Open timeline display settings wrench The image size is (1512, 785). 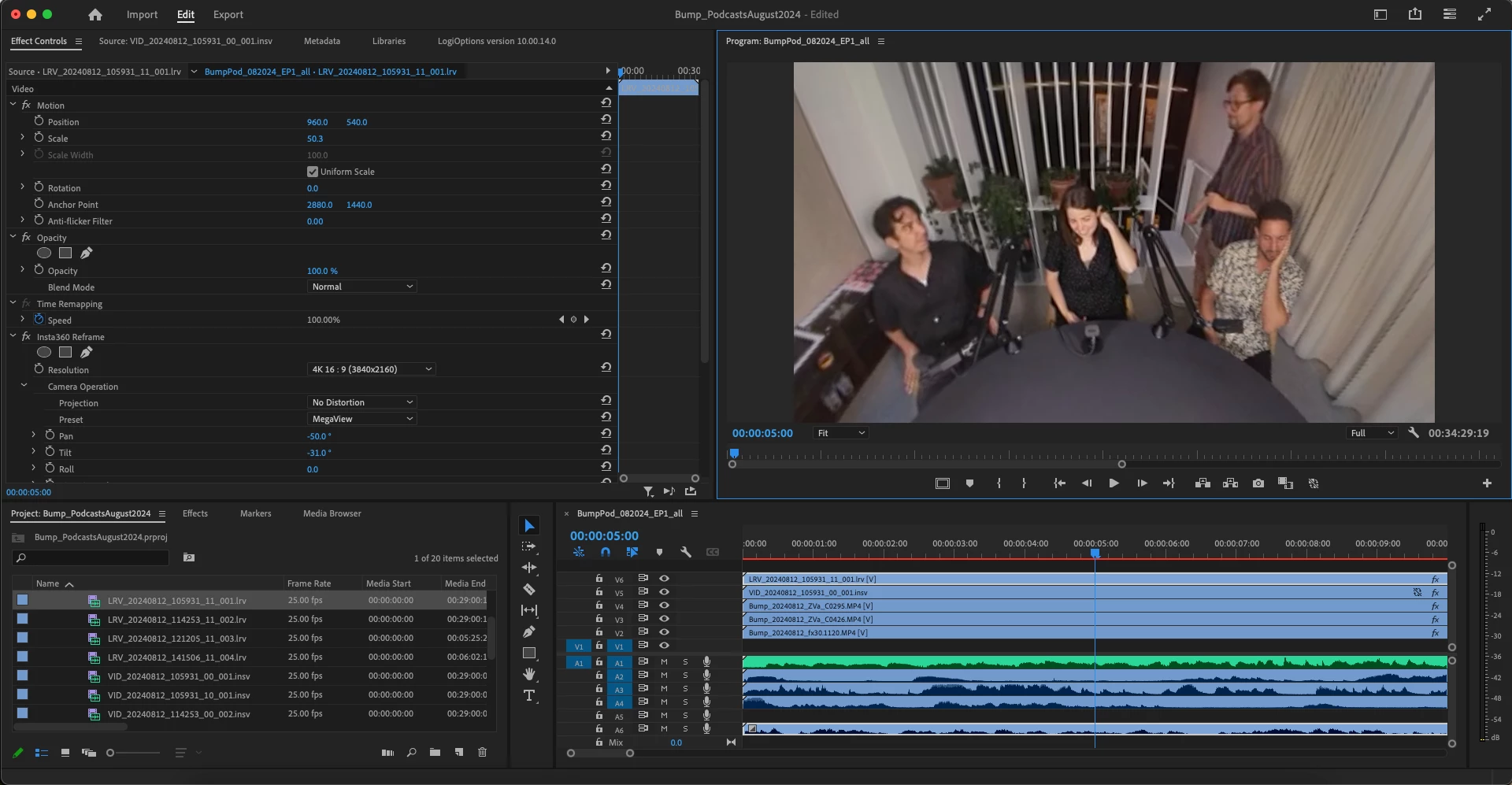686,552
